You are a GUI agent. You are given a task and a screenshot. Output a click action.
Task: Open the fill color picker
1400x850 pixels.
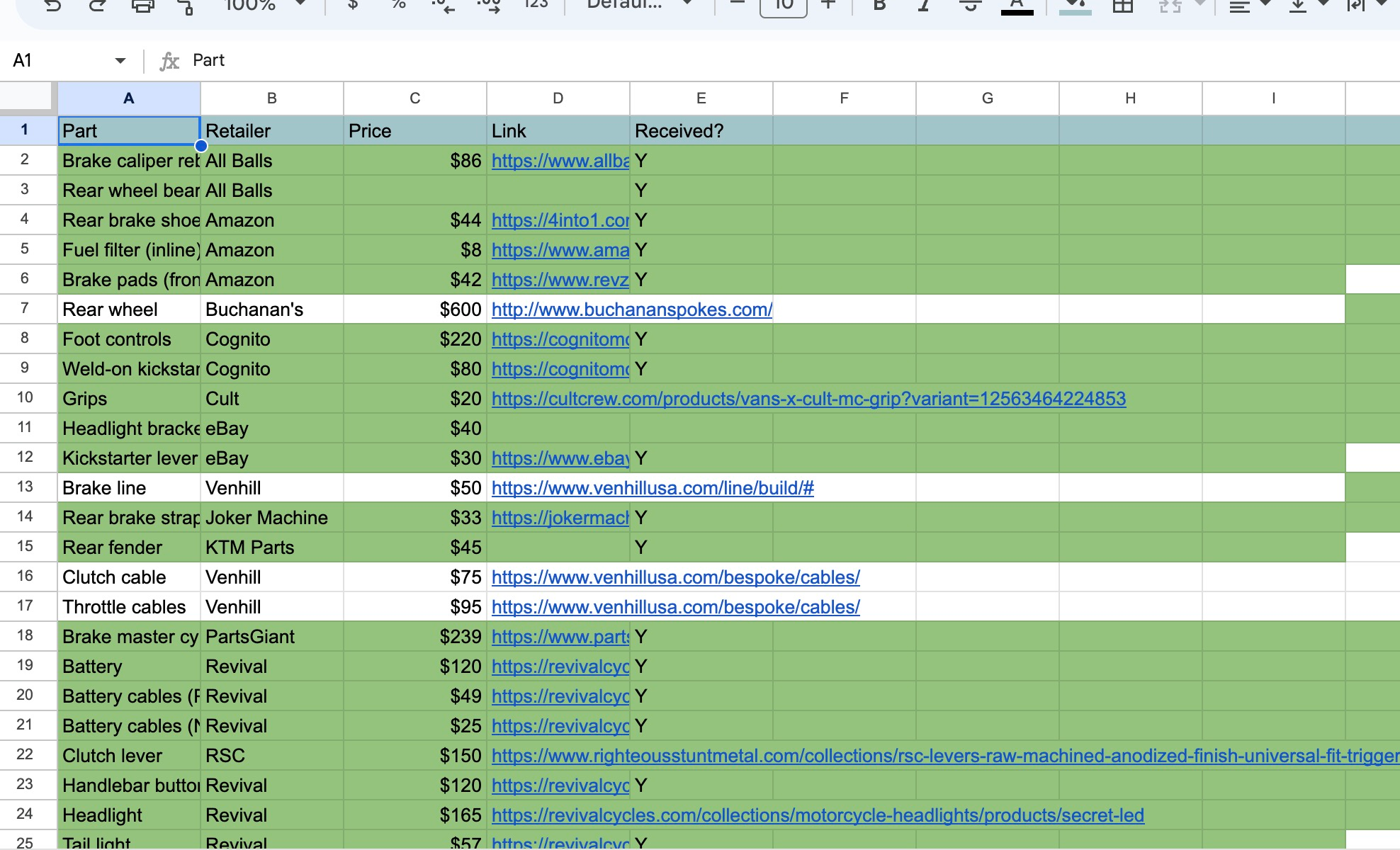click(1075, 6)
